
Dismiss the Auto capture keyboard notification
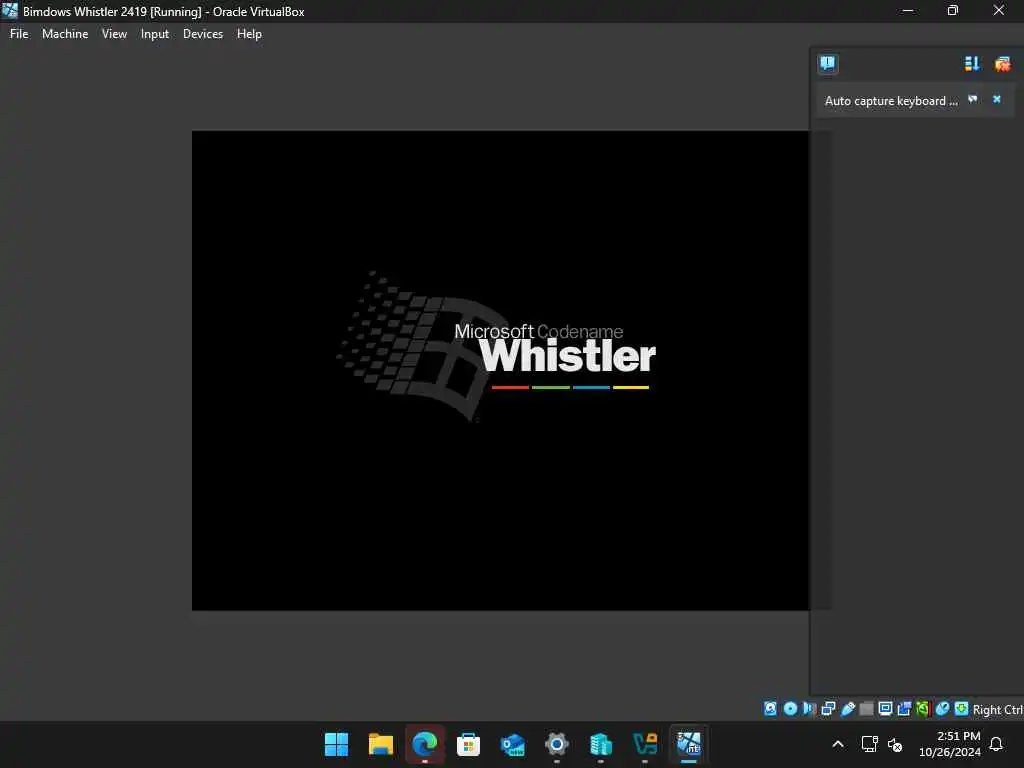pyautogui.click(x=997, y=99)
